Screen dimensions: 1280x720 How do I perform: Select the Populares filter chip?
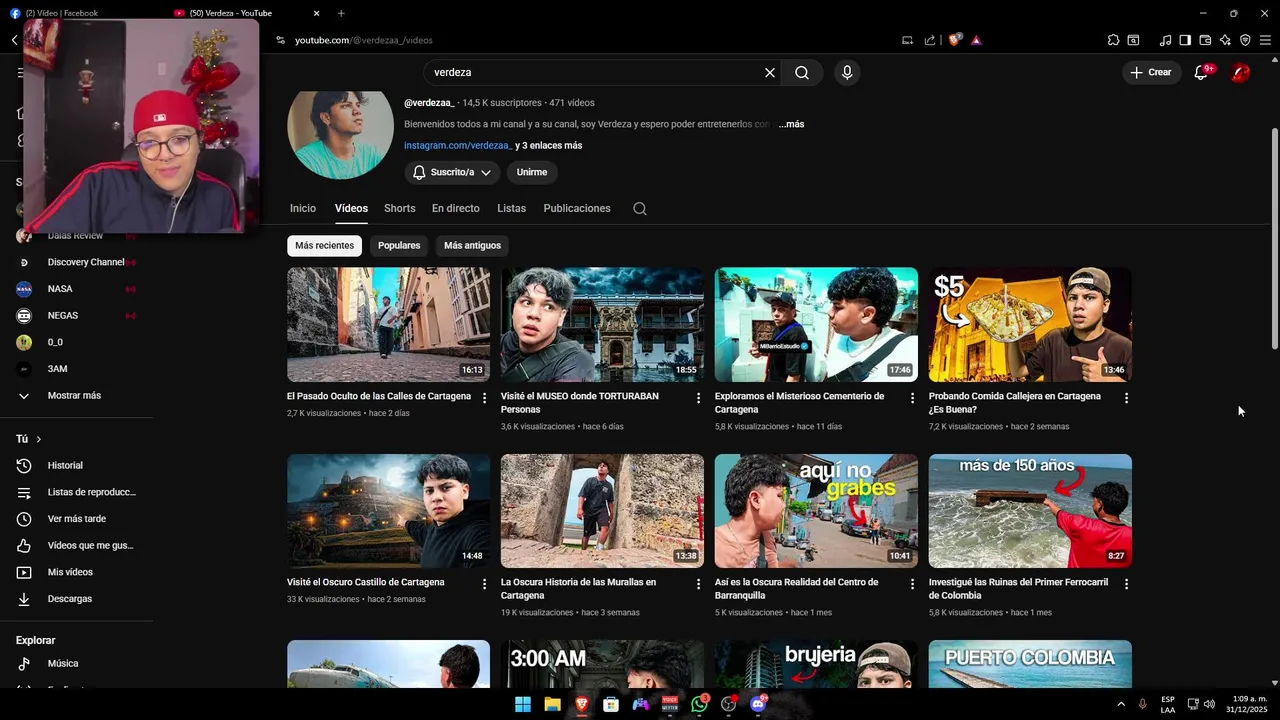coord(399,245)
